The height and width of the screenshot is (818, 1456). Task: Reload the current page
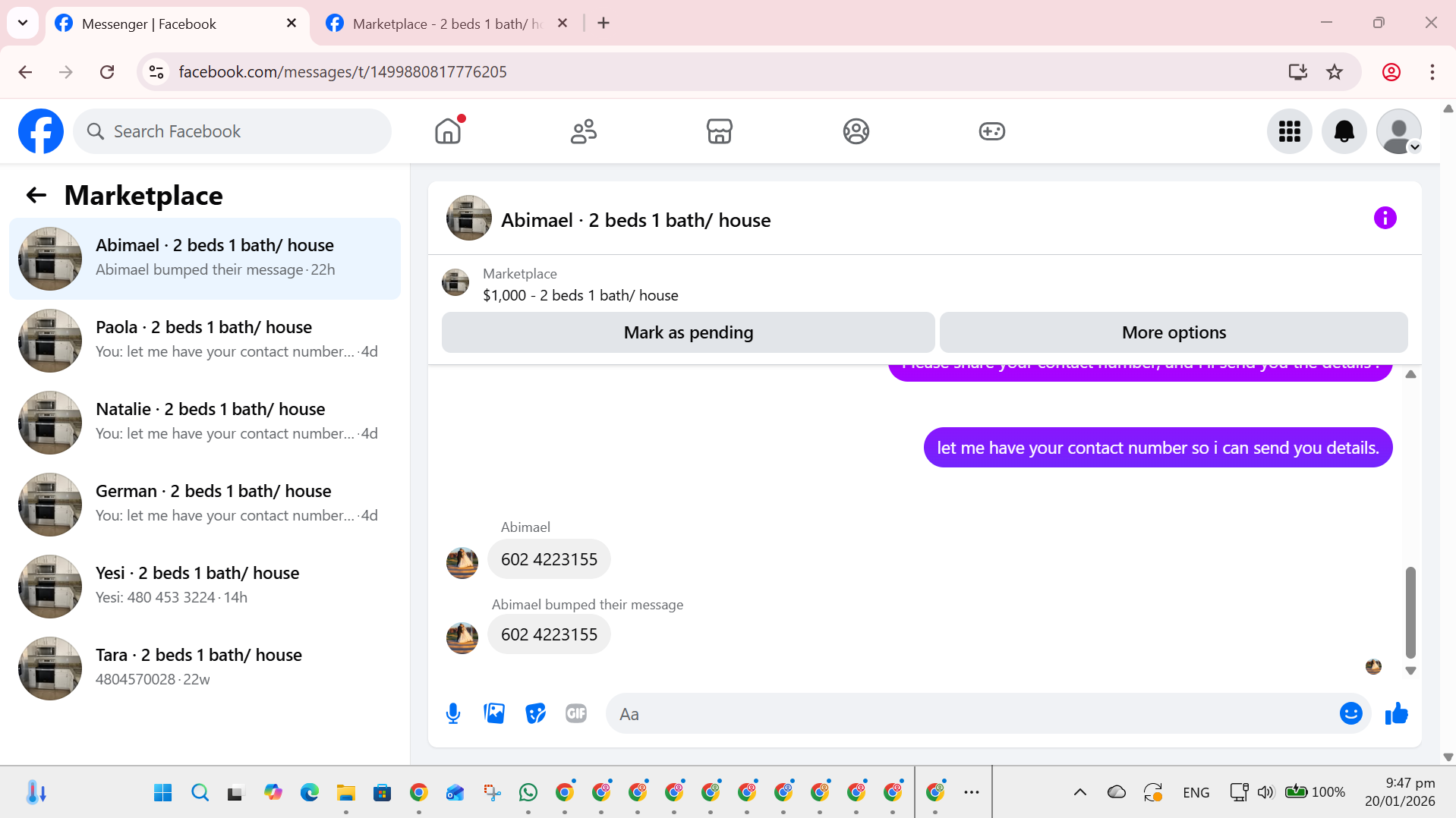pyautogui.click(x=107, y=72)
